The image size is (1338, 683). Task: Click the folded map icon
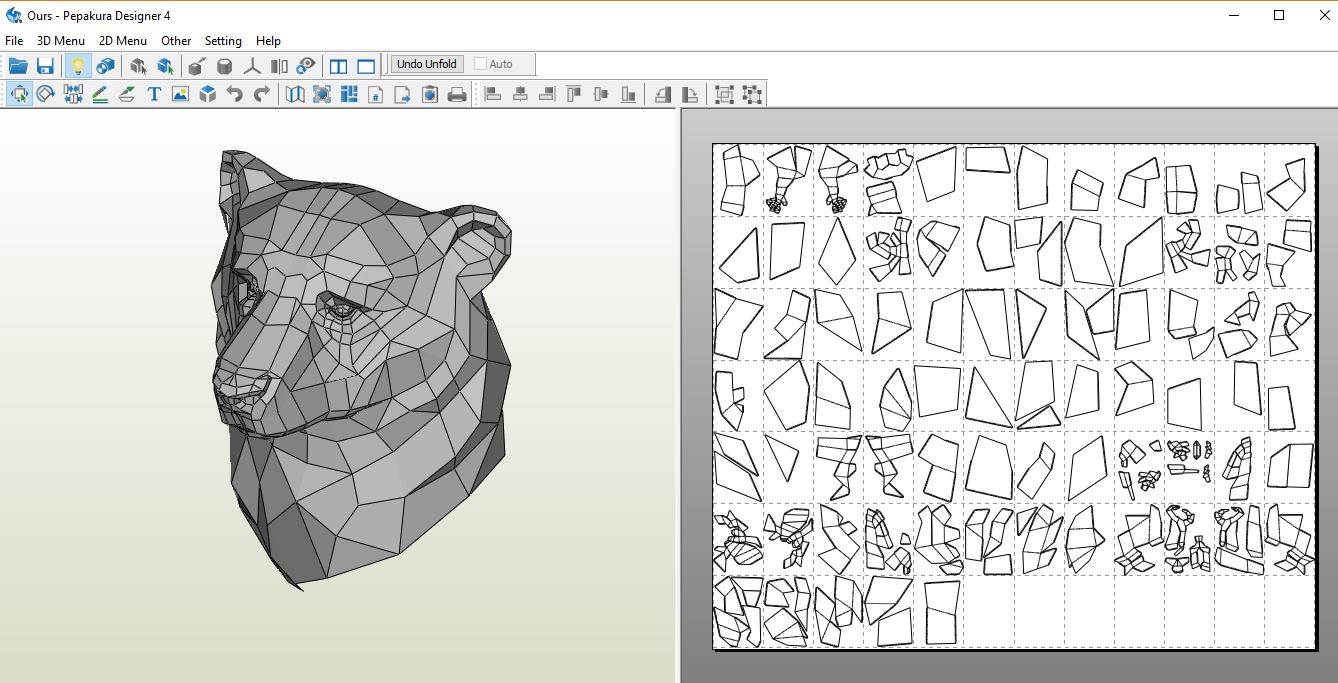pos(295,94)
